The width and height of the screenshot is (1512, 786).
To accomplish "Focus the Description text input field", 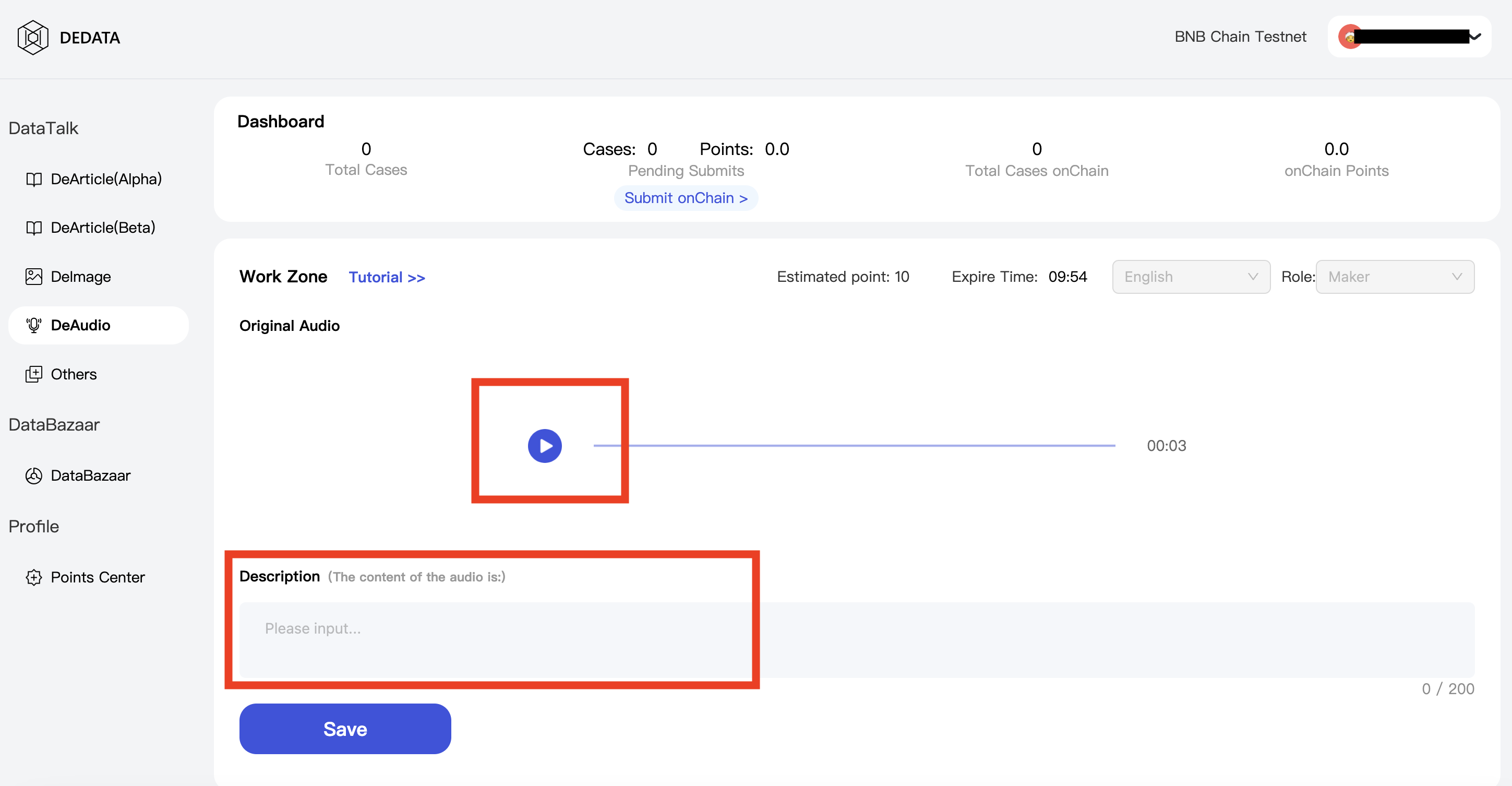I will [856, 640].
